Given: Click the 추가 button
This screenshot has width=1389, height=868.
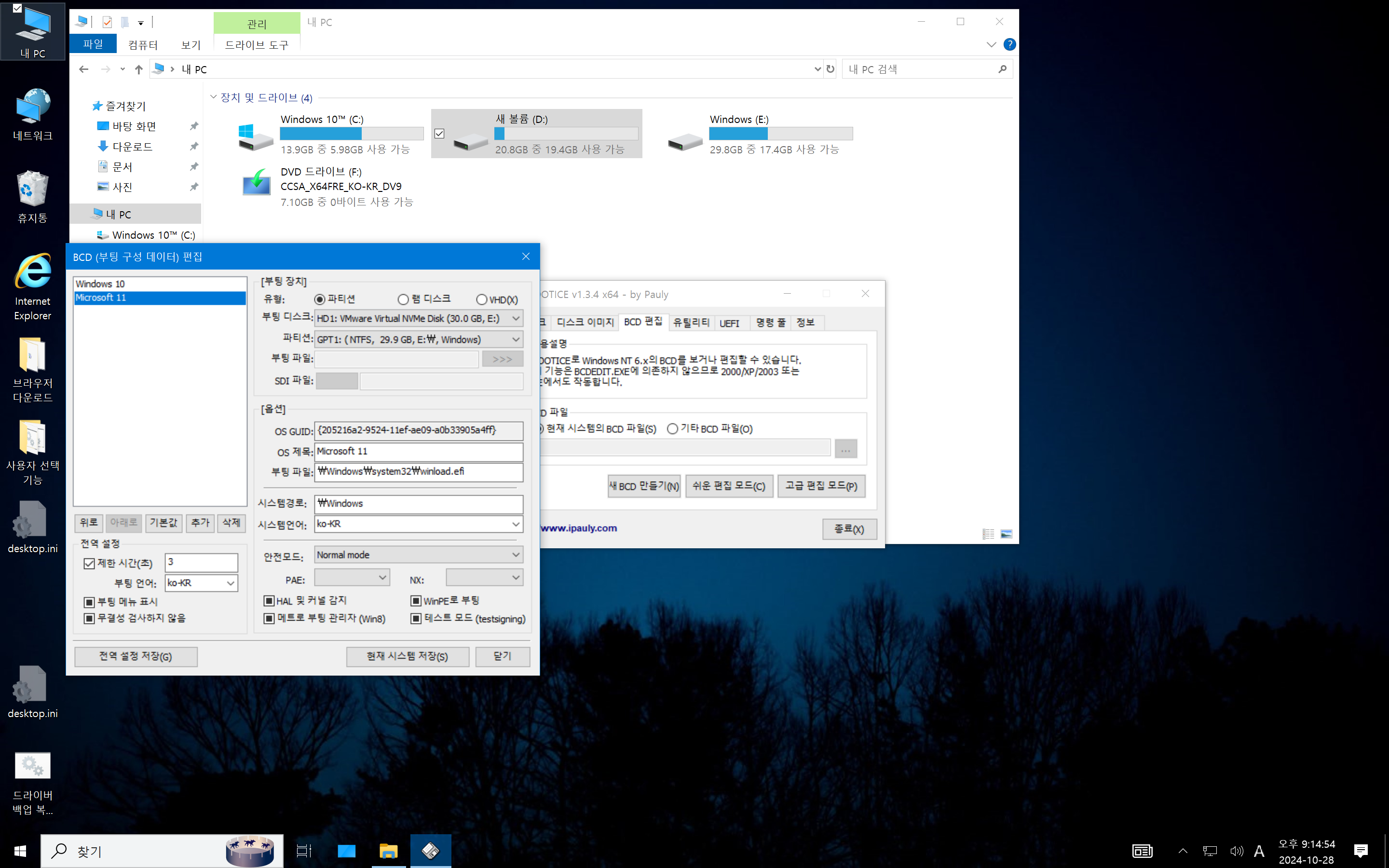Looking at the screenshot, I should 200,522.
